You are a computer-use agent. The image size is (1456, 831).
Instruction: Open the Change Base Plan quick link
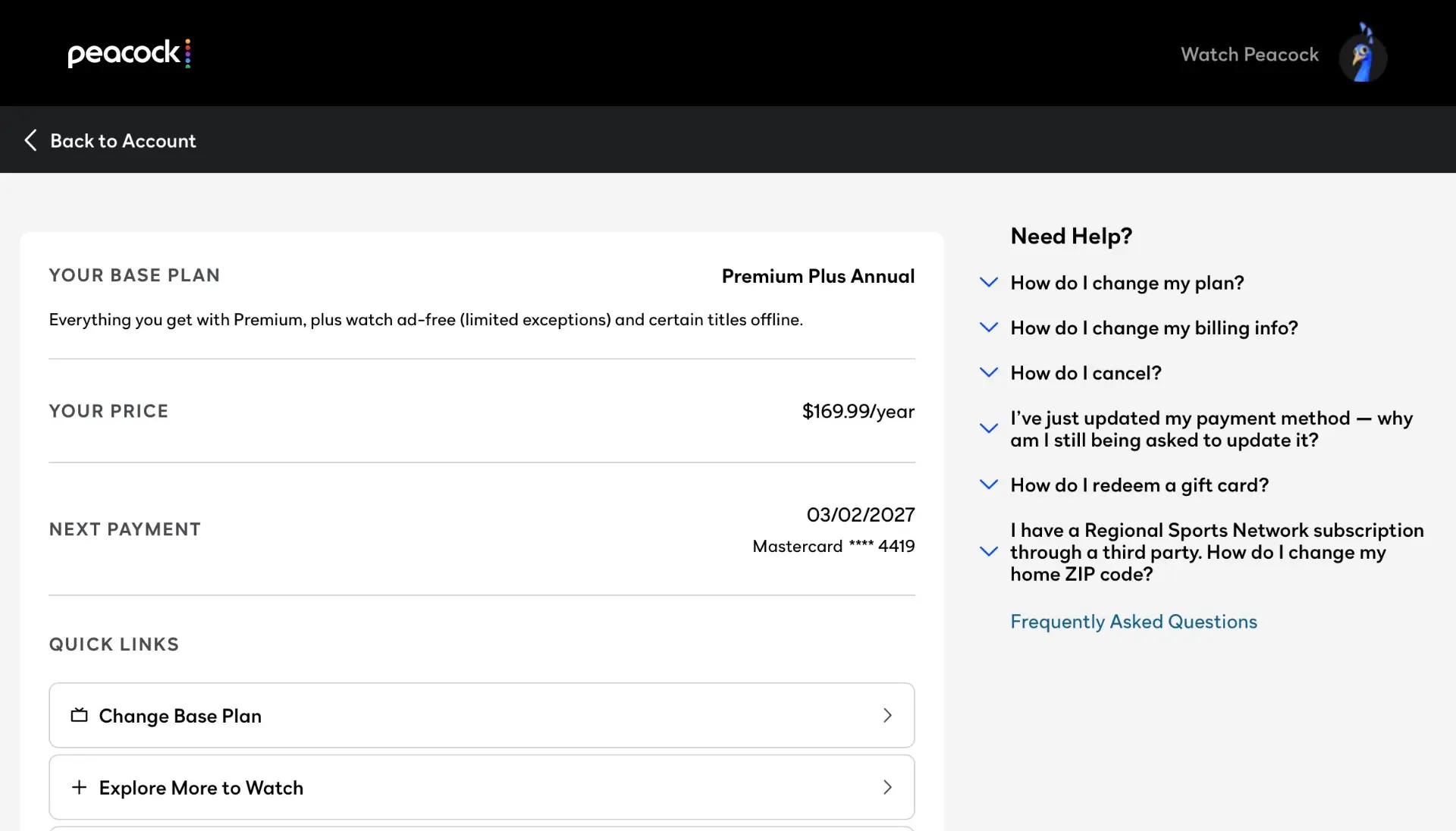(482, 715)
